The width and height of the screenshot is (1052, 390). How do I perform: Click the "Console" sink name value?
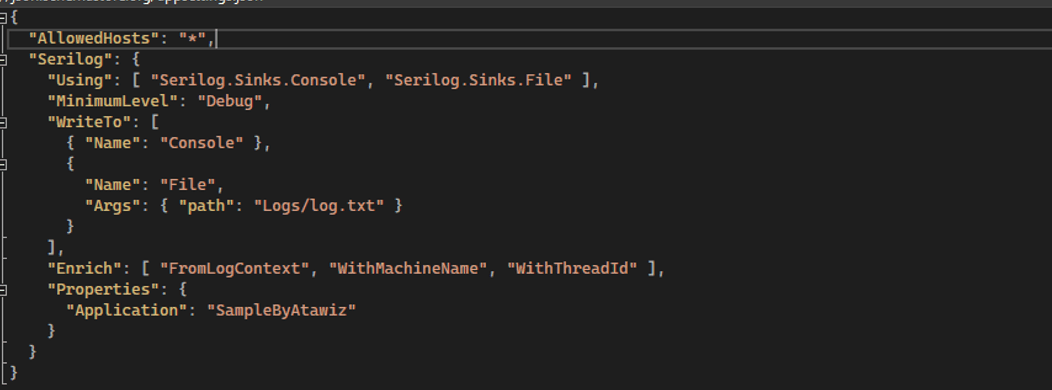coord(202,143)
